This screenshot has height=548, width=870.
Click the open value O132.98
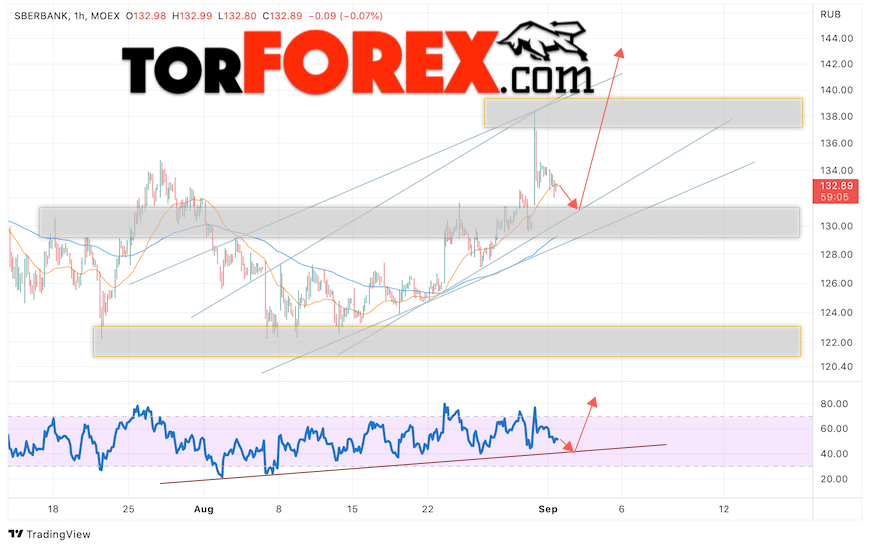tap(146, 16)
